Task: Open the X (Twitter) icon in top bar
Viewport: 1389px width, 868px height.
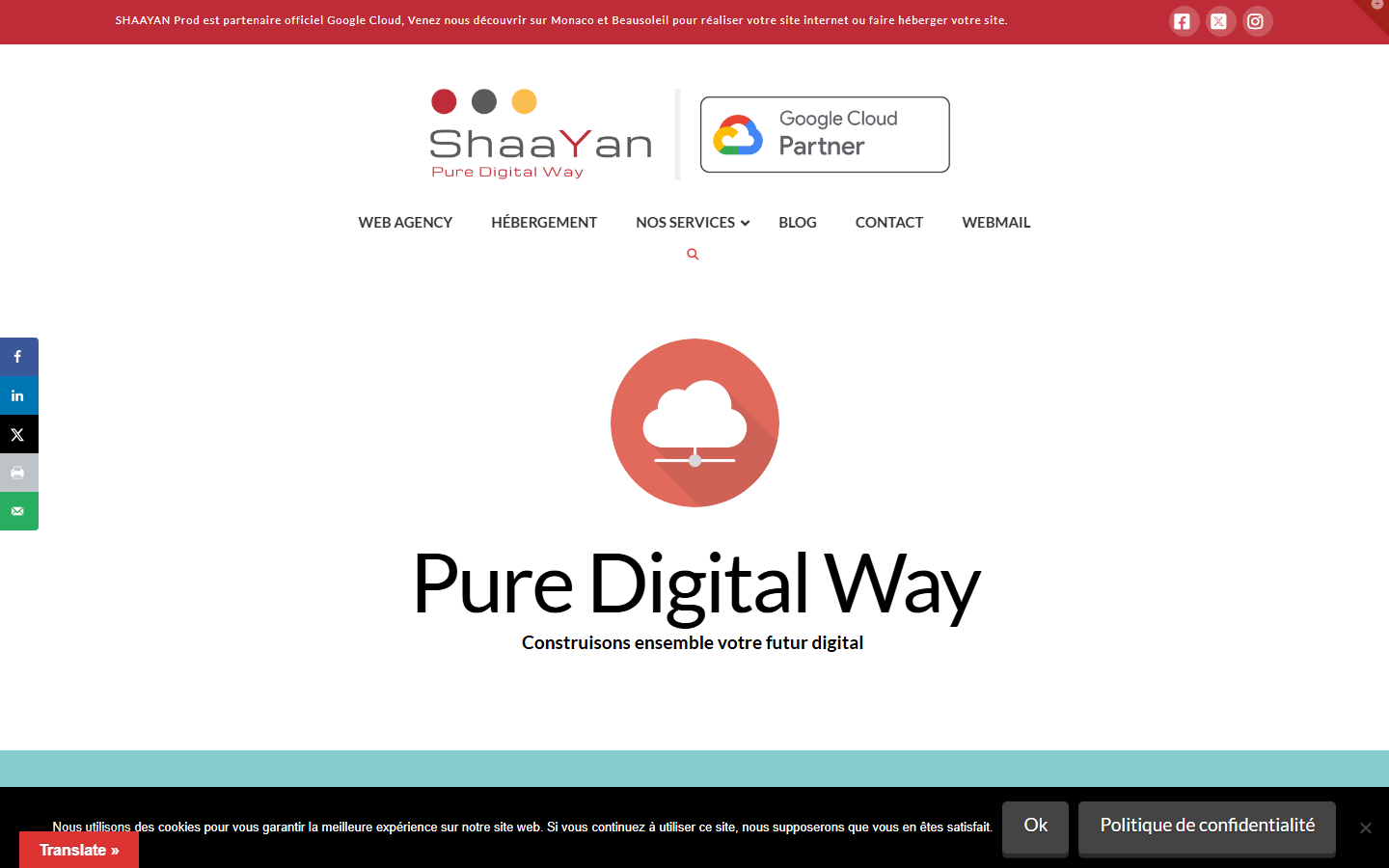Action: [x=1219, y=21]
